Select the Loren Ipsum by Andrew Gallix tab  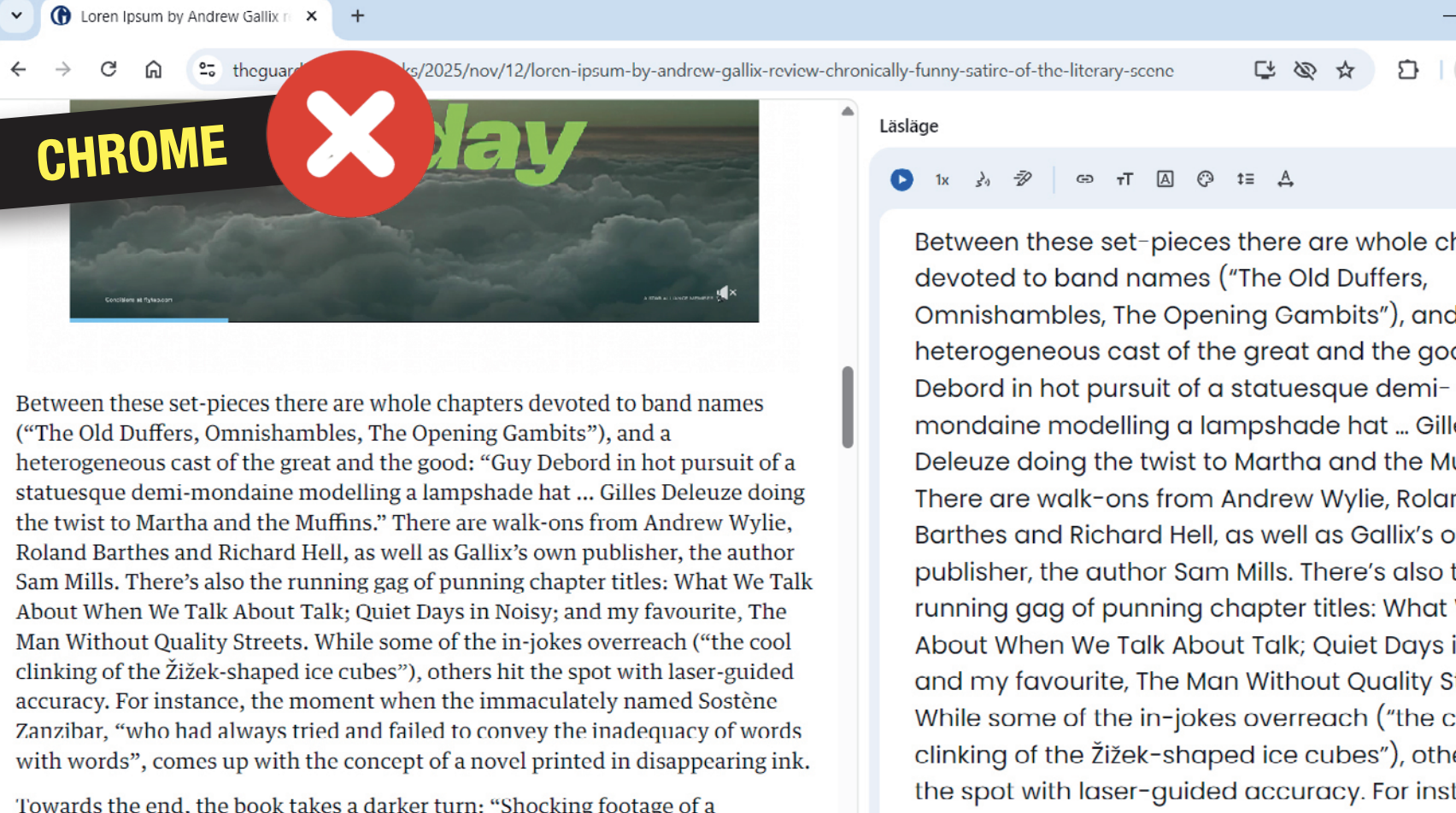[x=185, y=16]
